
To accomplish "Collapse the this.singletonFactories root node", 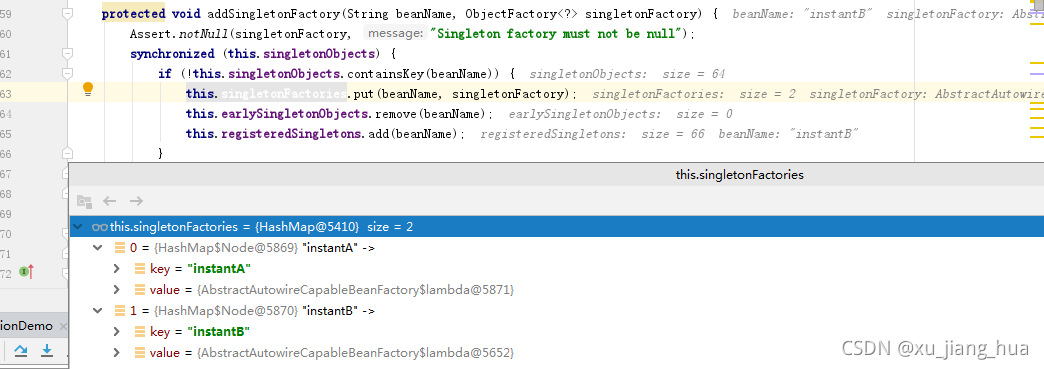I will point(79,227).
